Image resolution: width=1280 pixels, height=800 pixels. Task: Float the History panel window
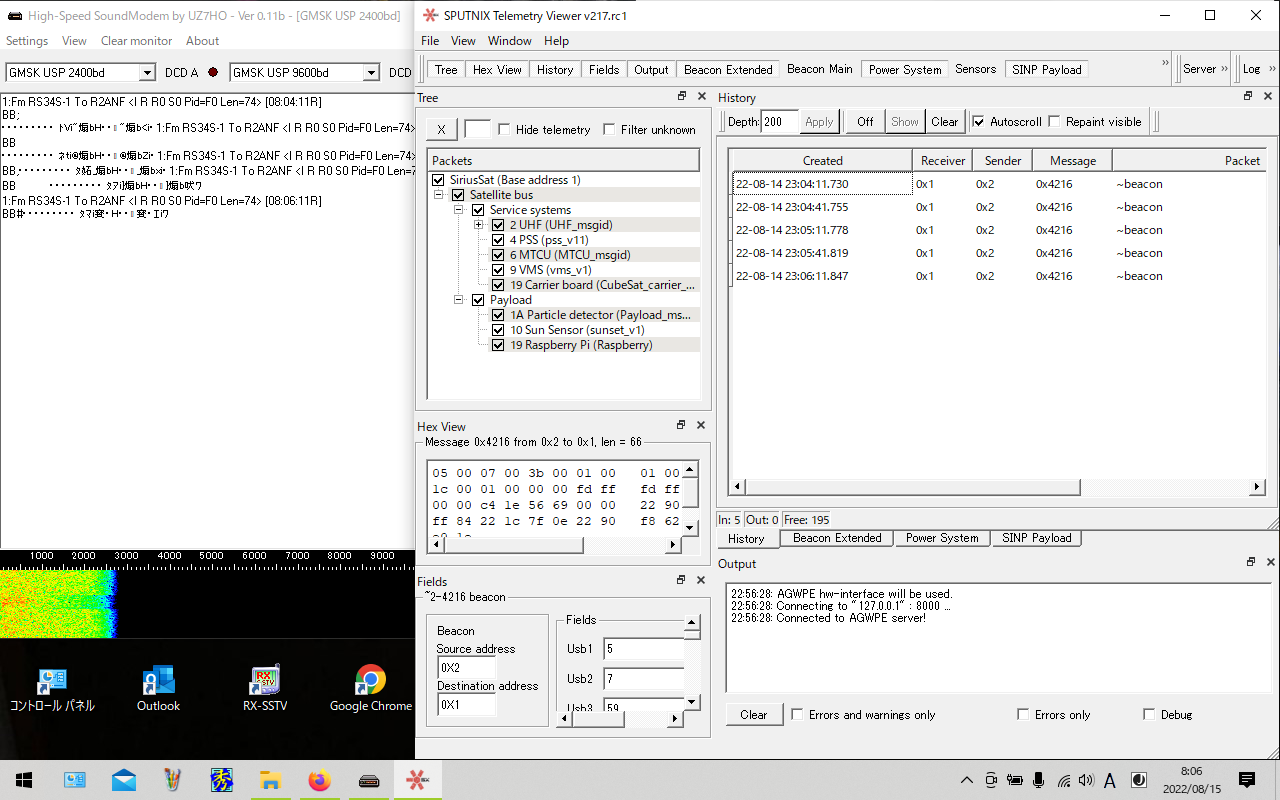point(1248,97)
